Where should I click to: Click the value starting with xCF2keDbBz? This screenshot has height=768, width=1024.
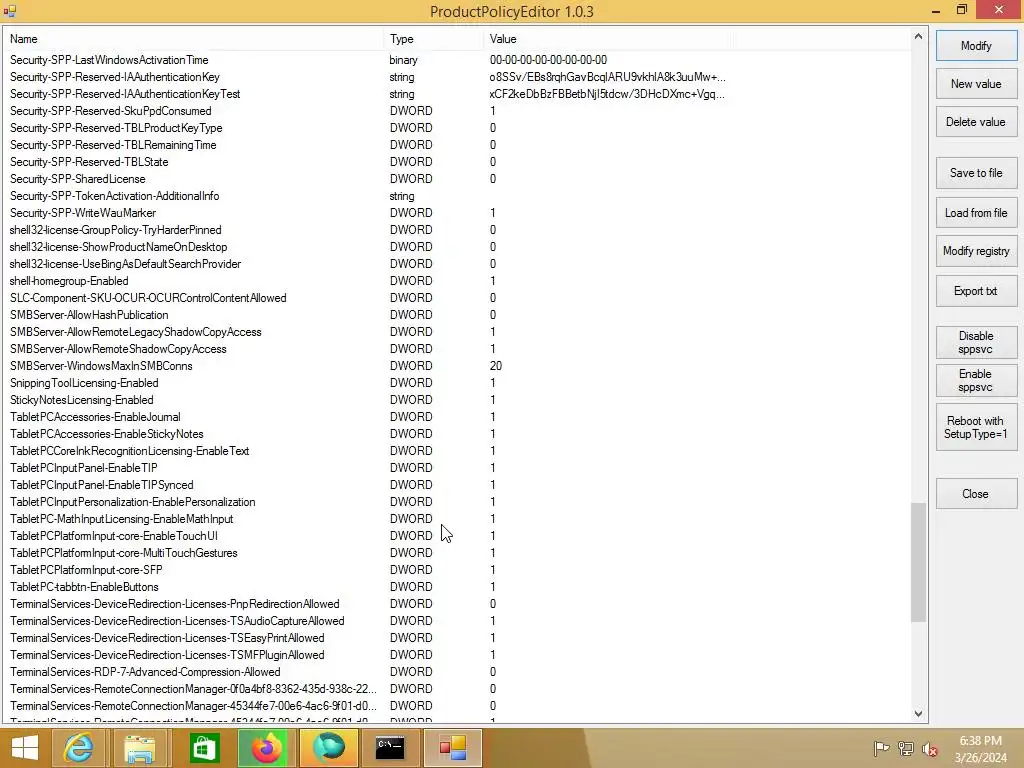point(607,94)
